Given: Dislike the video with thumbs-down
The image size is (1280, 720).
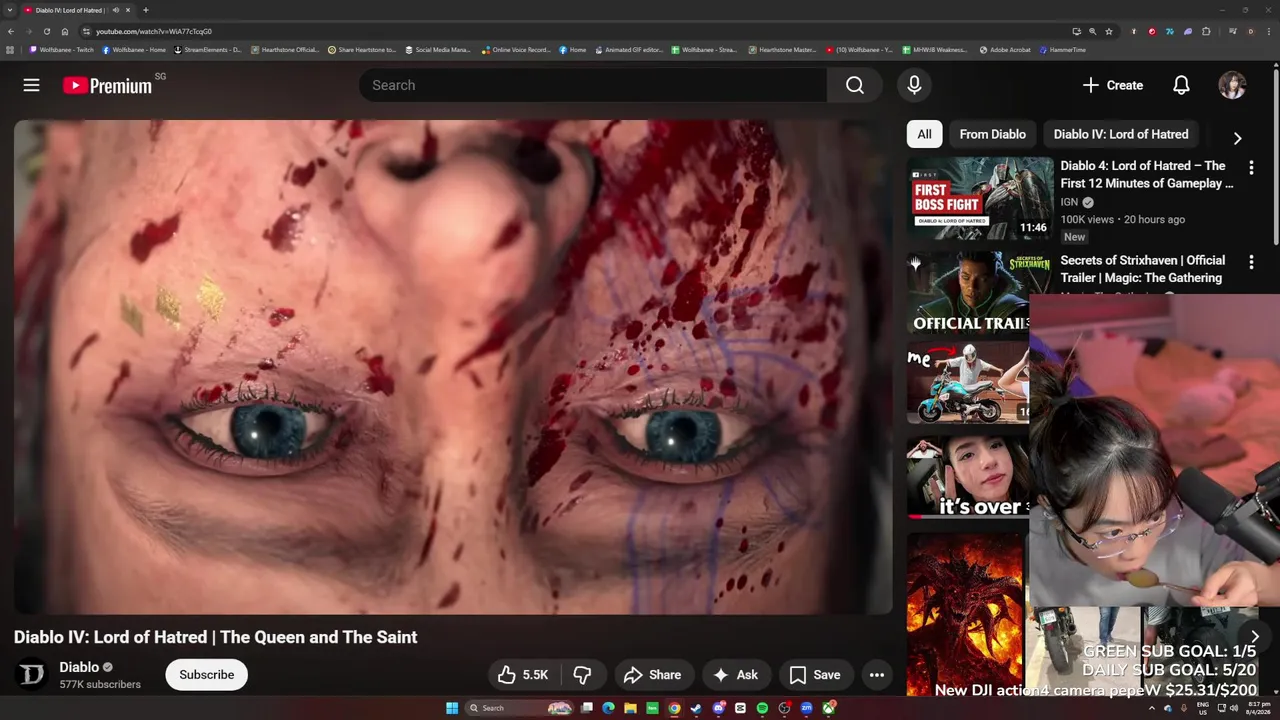Looking at the screenshot, I should pyautogui.click(x=583, y=675).
